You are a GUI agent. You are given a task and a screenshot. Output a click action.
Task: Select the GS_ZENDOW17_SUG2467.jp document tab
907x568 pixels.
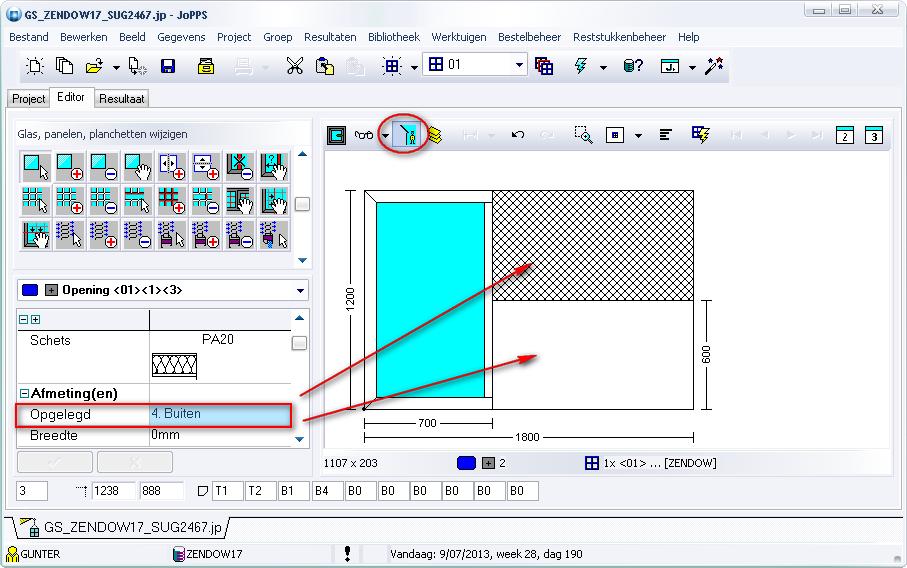123,527
